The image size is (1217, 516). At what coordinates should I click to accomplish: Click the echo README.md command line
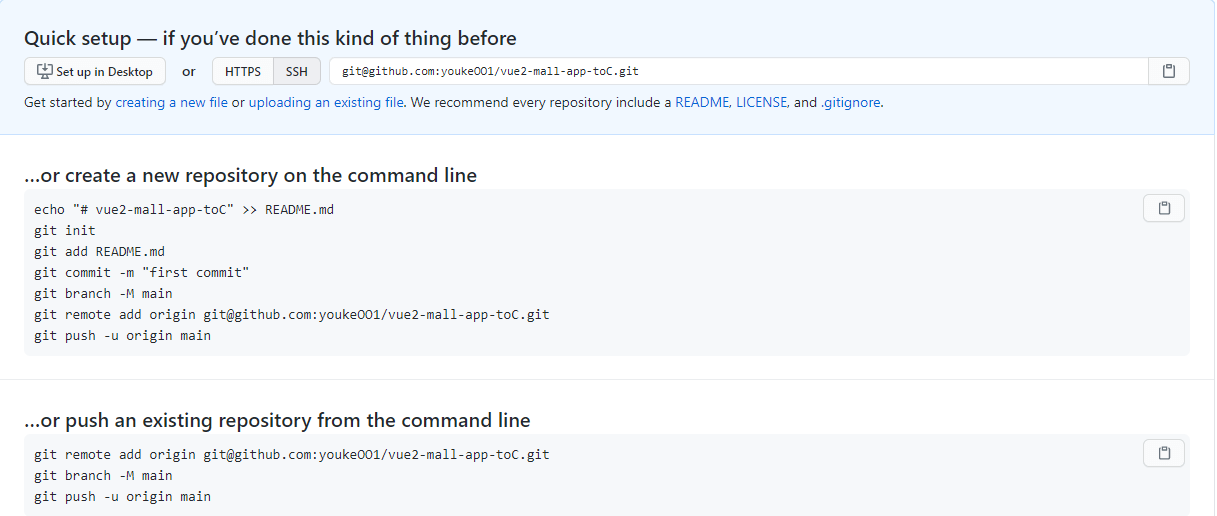point(184,209)
